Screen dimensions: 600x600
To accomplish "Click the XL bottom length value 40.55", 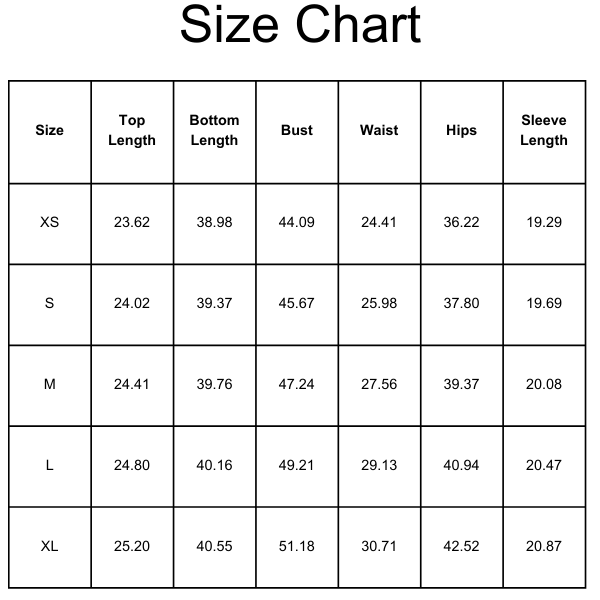I will [214, 546].
